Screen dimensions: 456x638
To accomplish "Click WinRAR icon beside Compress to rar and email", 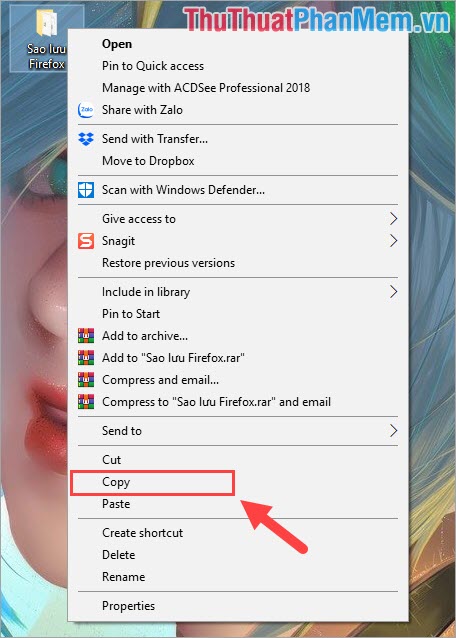I will pos(86,402).
